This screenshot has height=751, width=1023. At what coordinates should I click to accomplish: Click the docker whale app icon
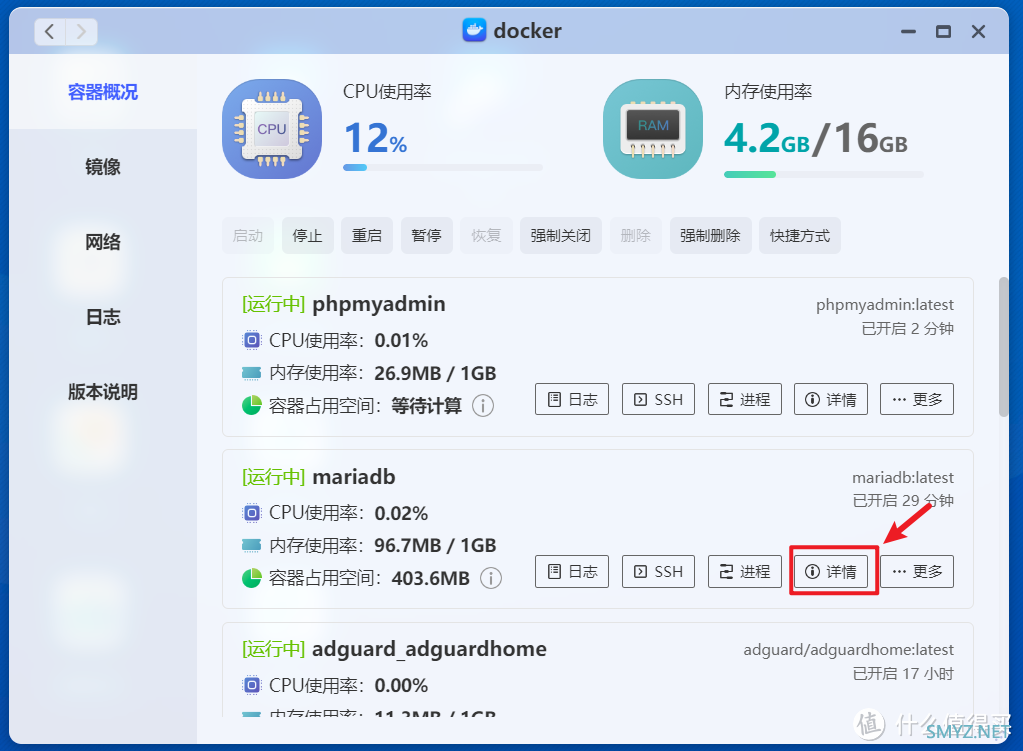point(474,30)
